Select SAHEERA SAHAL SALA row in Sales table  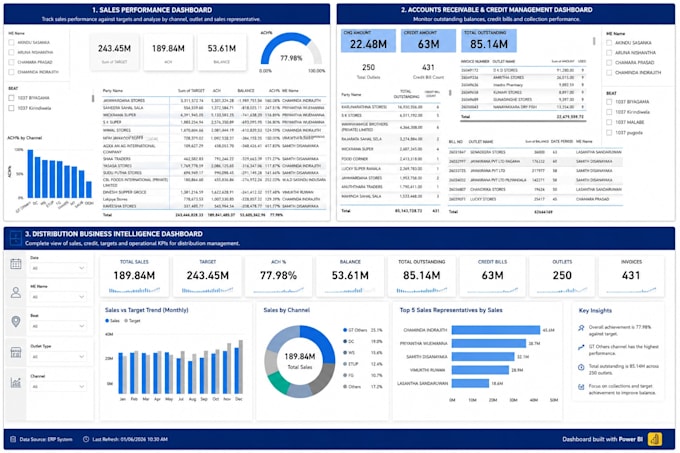[214, 108]
